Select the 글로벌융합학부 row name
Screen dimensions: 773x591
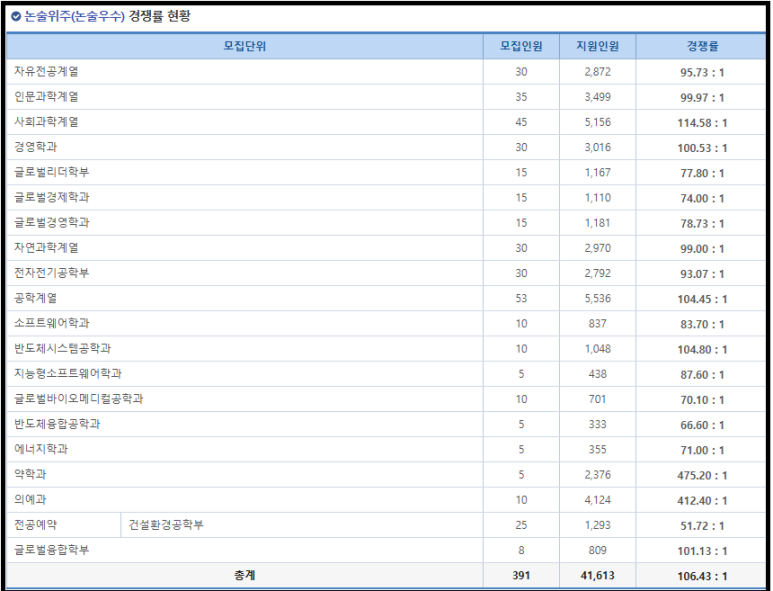coord(51,550)
